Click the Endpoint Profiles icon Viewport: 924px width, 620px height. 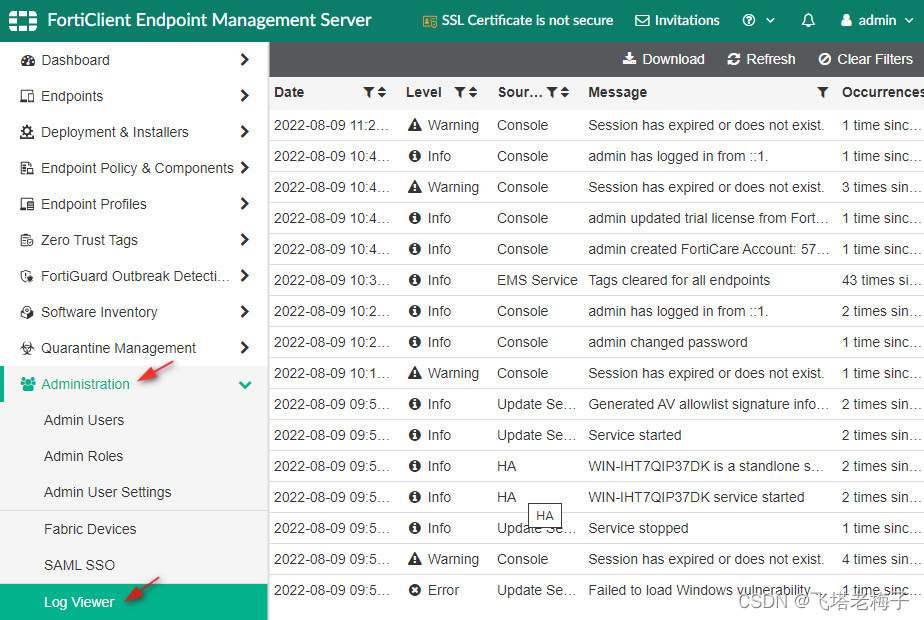click(27, 204)
